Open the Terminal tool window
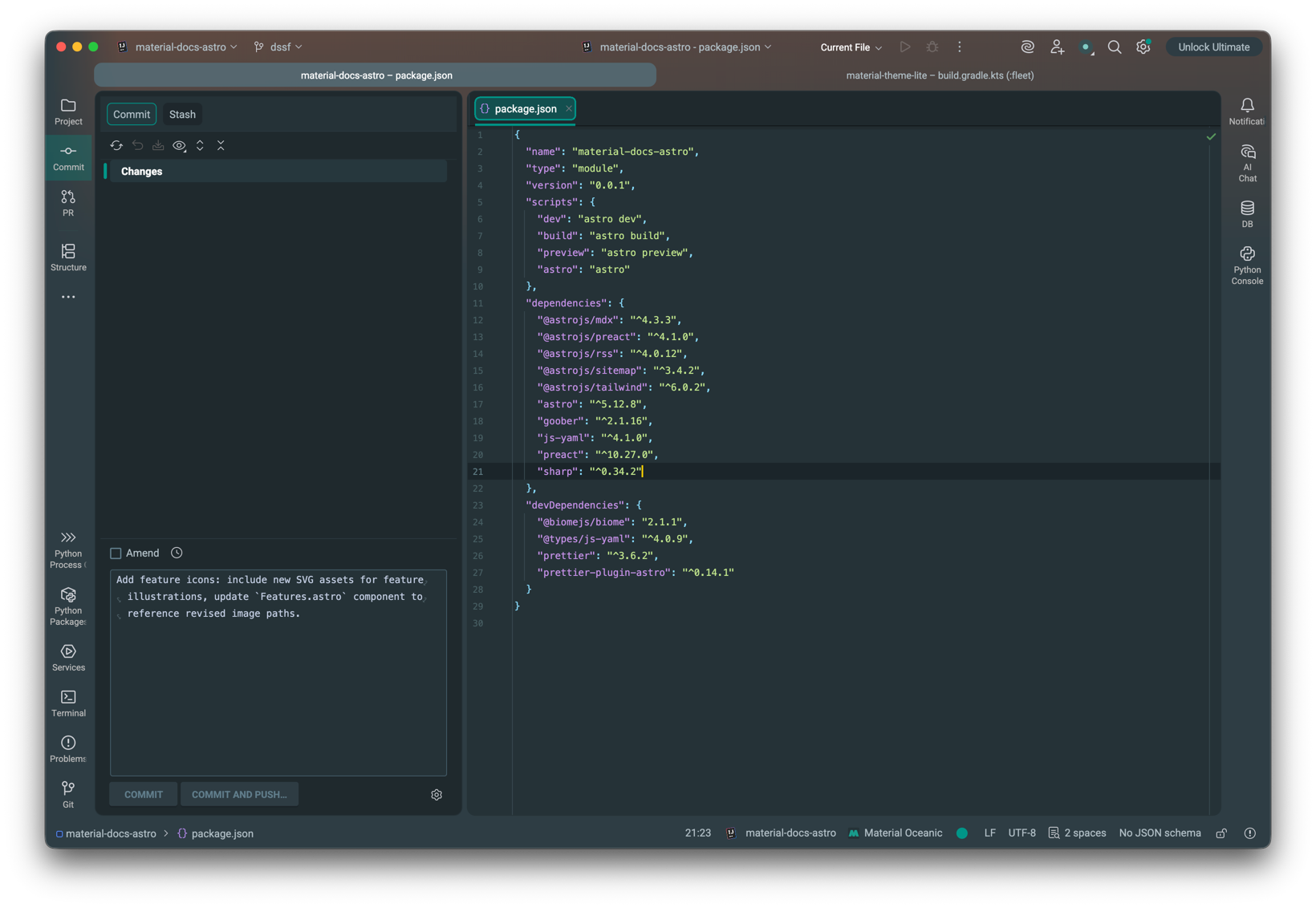Image resolution: width=1316 pixels, height=908 pixels. (68, 703)
